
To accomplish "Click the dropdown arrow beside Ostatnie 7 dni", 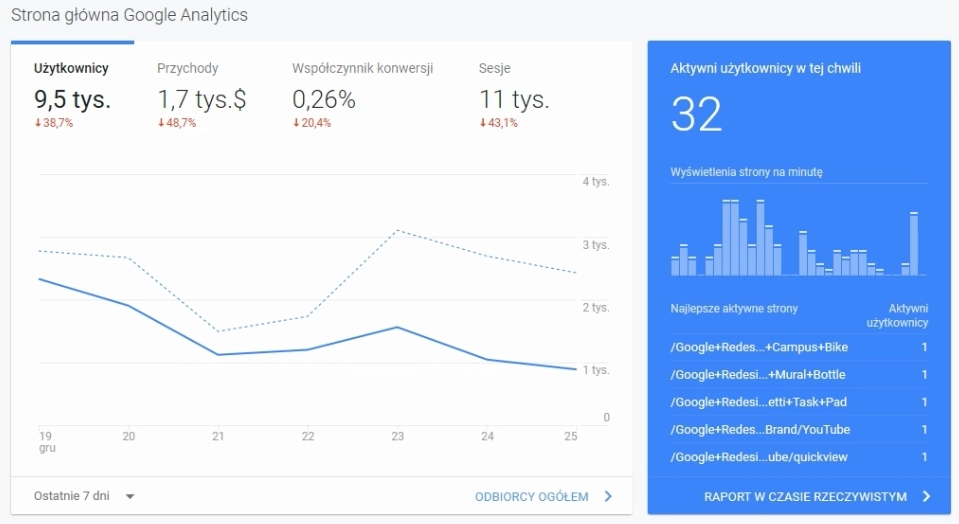I will coord(130,496).
